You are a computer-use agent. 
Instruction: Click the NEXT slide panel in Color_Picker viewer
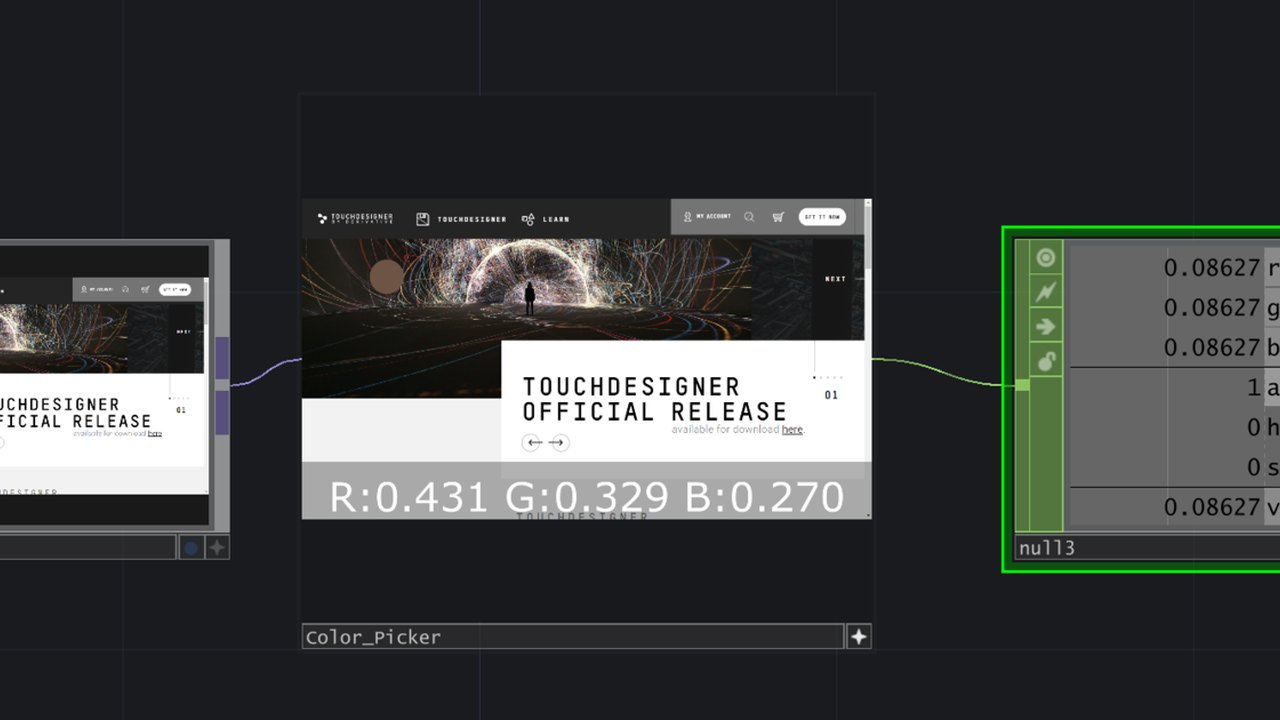(833, 288)
